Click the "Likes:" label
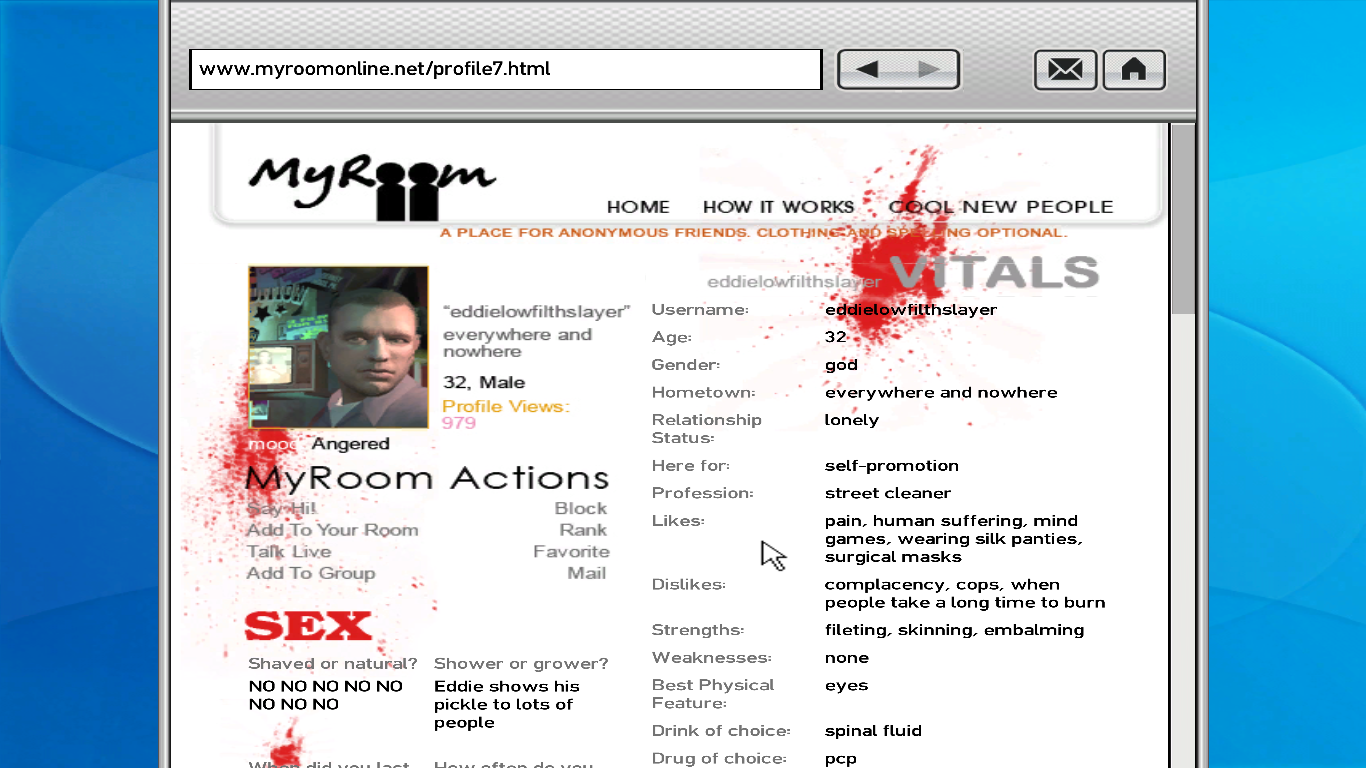 678,521
